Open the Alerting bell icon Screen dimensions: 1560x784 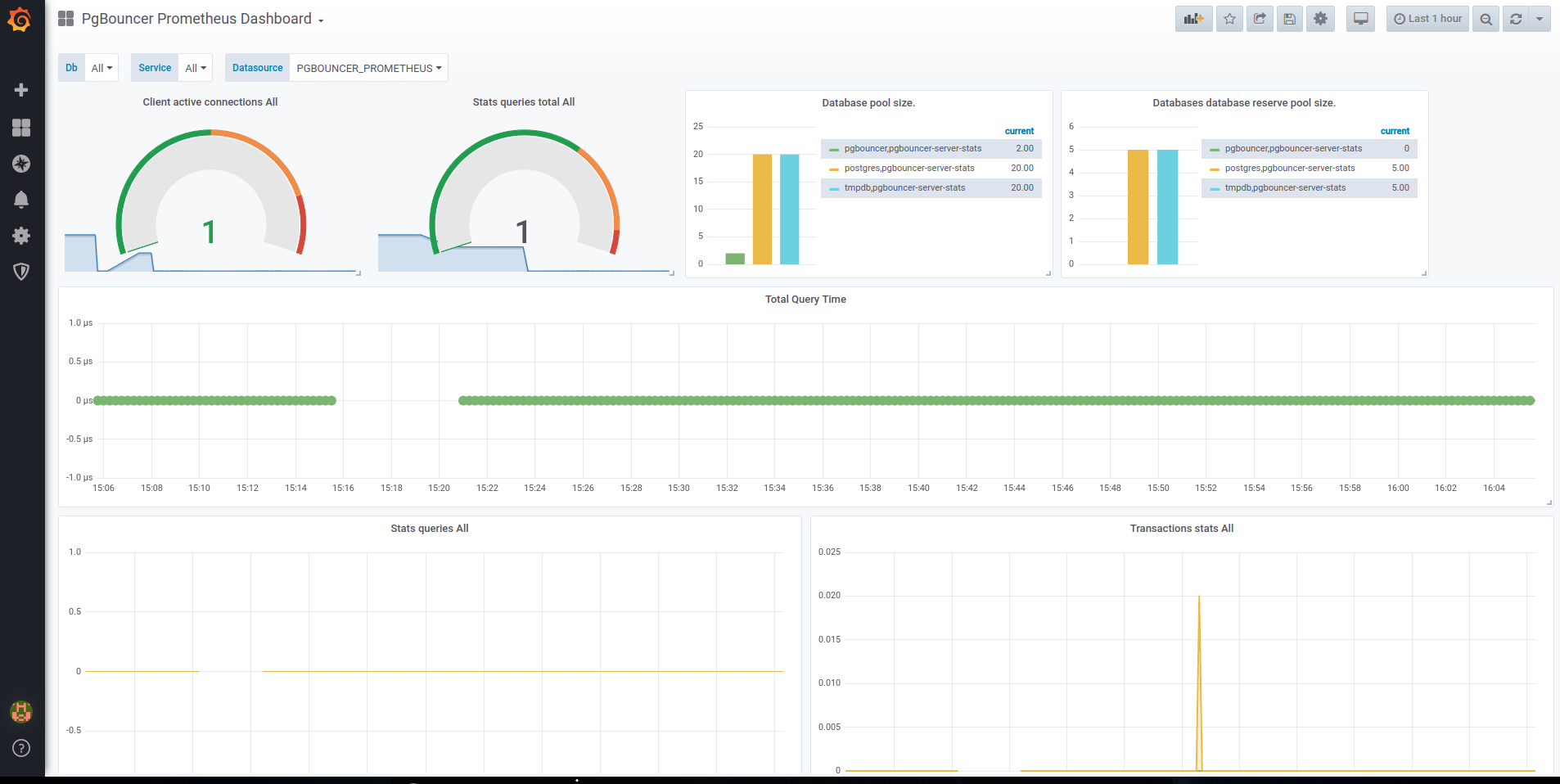coord(21,200)
